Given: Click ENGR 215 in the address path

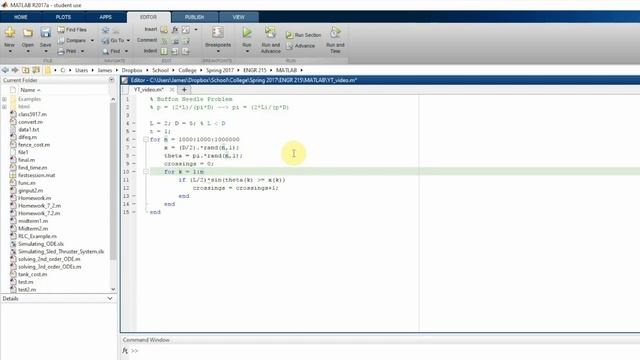Looking at the screenshot, I should tap(255, 70).
